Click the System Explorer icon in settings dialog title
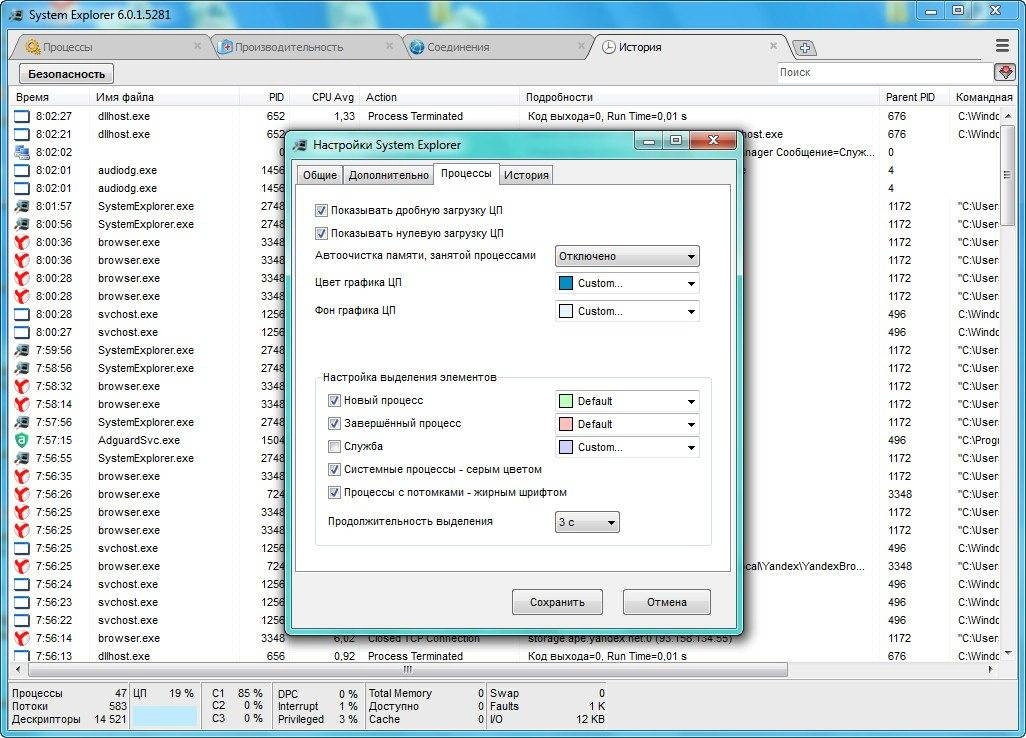The width and height of the screenshot is (1026, 738). 300,145
